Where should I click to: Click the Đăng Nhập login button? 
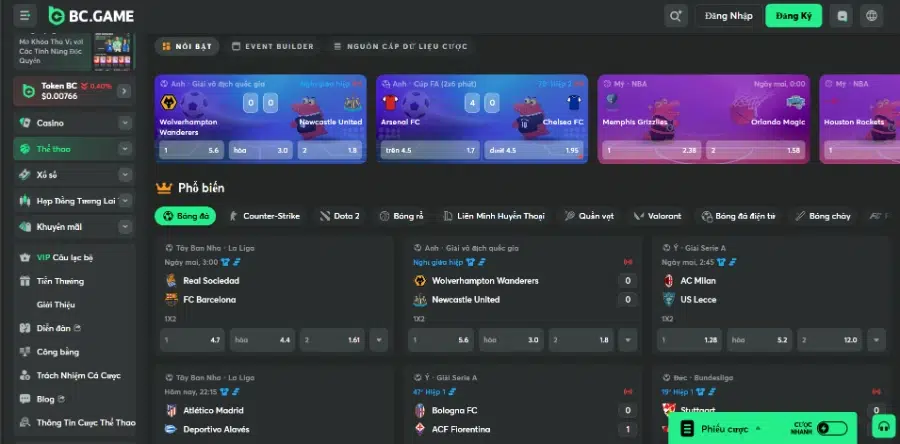728,16
